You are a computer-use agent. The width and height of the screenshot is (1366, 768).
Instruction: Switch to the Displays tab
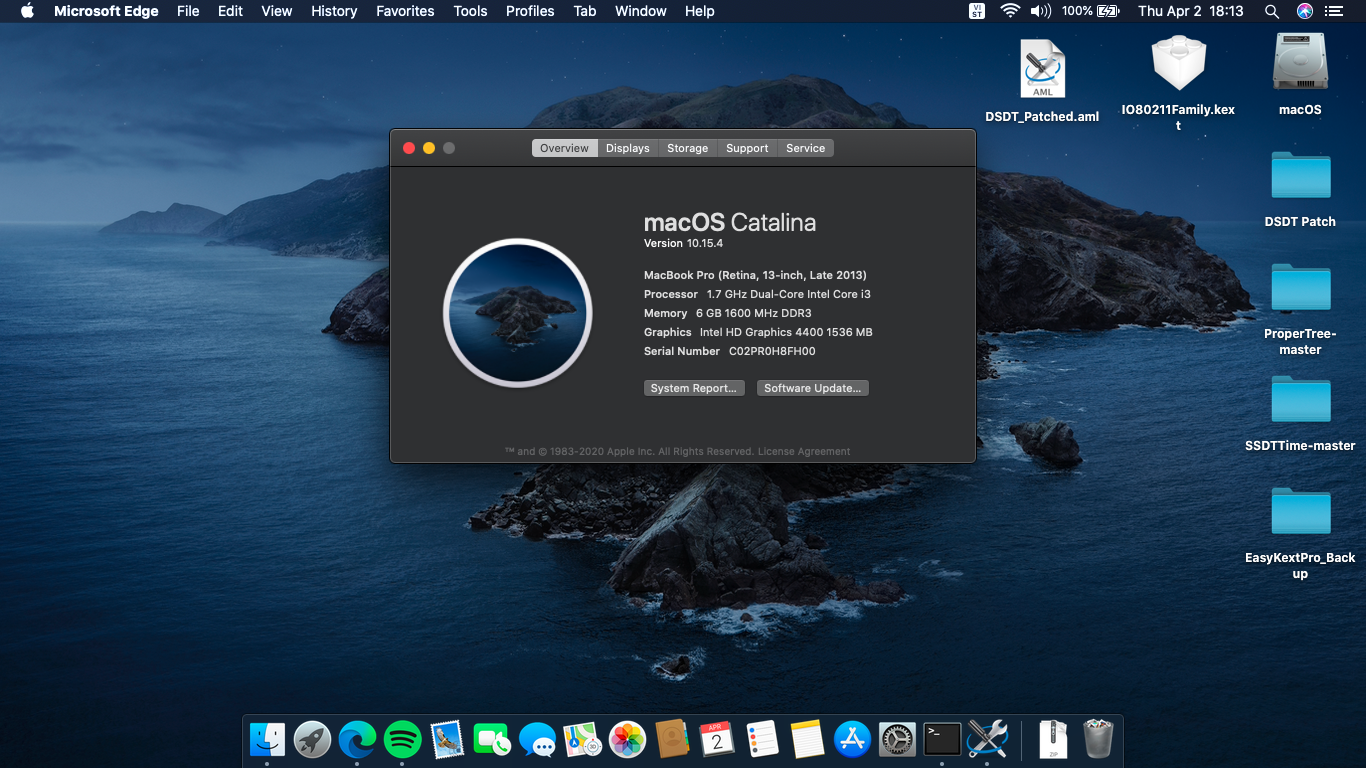[628, 148]
